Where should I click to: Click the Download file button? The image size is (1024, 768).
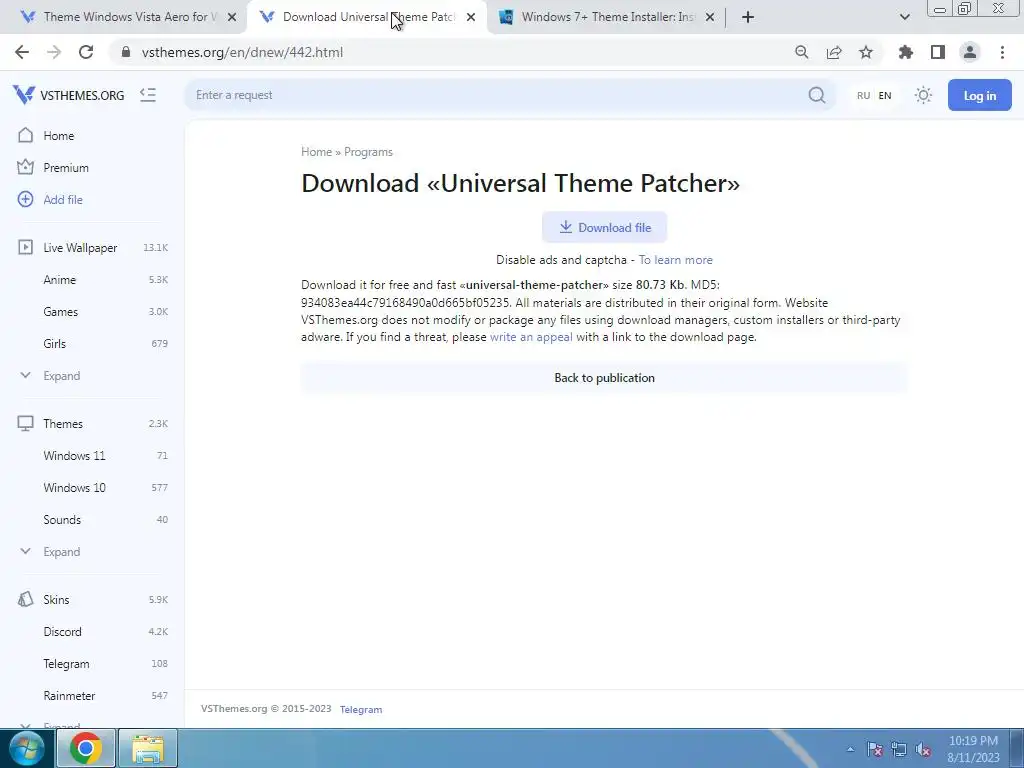[x=604, y=227]
